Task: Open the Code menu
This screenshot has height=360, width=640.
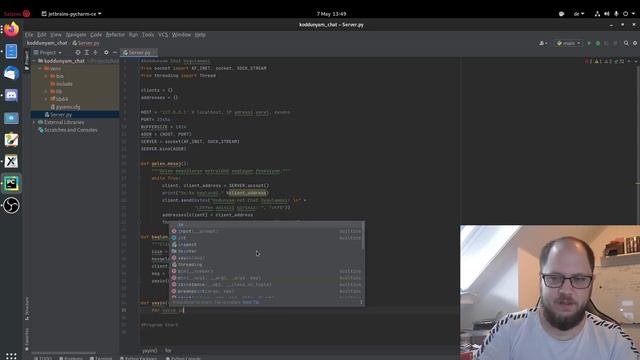Action: click(x=96, y=35)
